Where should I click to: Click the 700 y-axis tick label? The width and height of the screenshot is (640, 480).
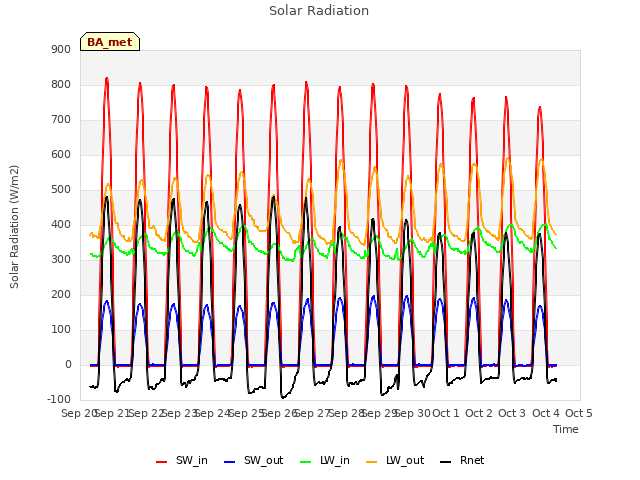tap(61, 120)
